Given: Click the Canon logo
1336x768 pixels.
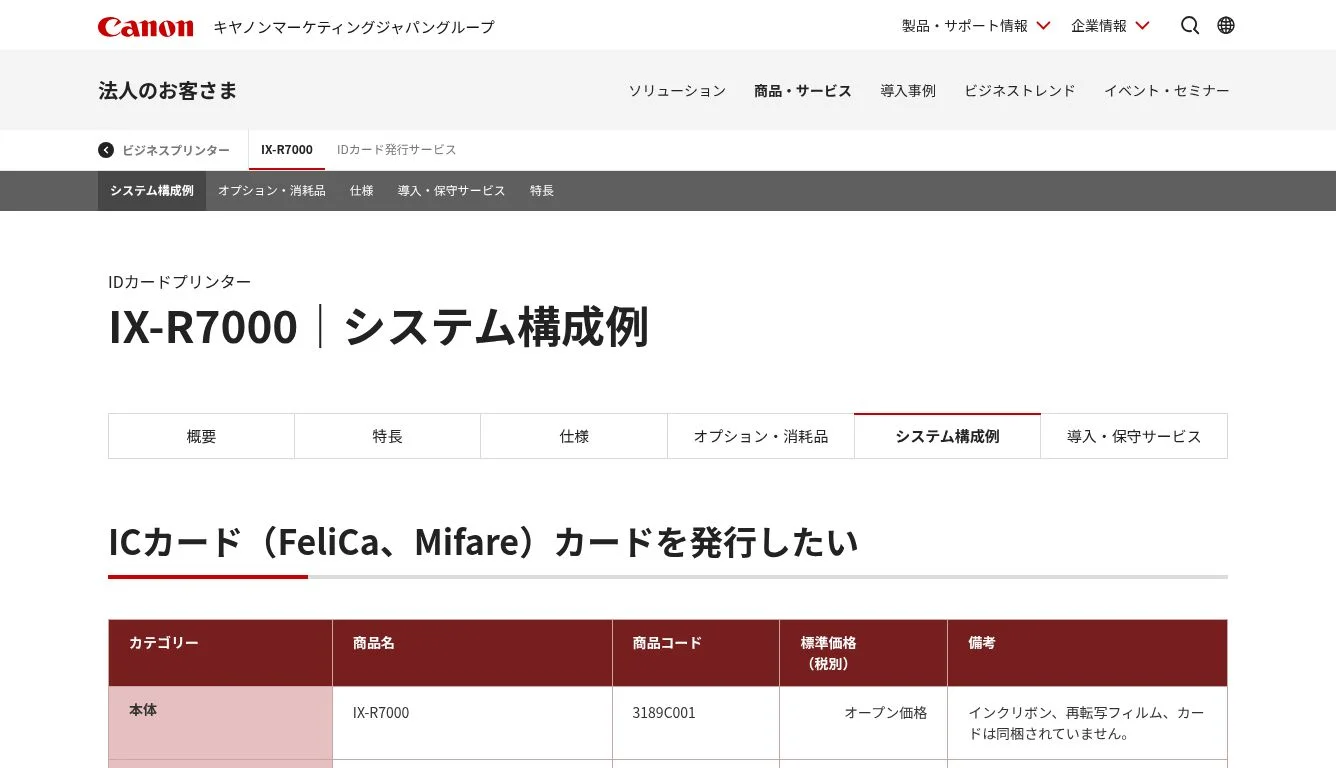Looking at the screenshot, I should (x=146, y=26).
